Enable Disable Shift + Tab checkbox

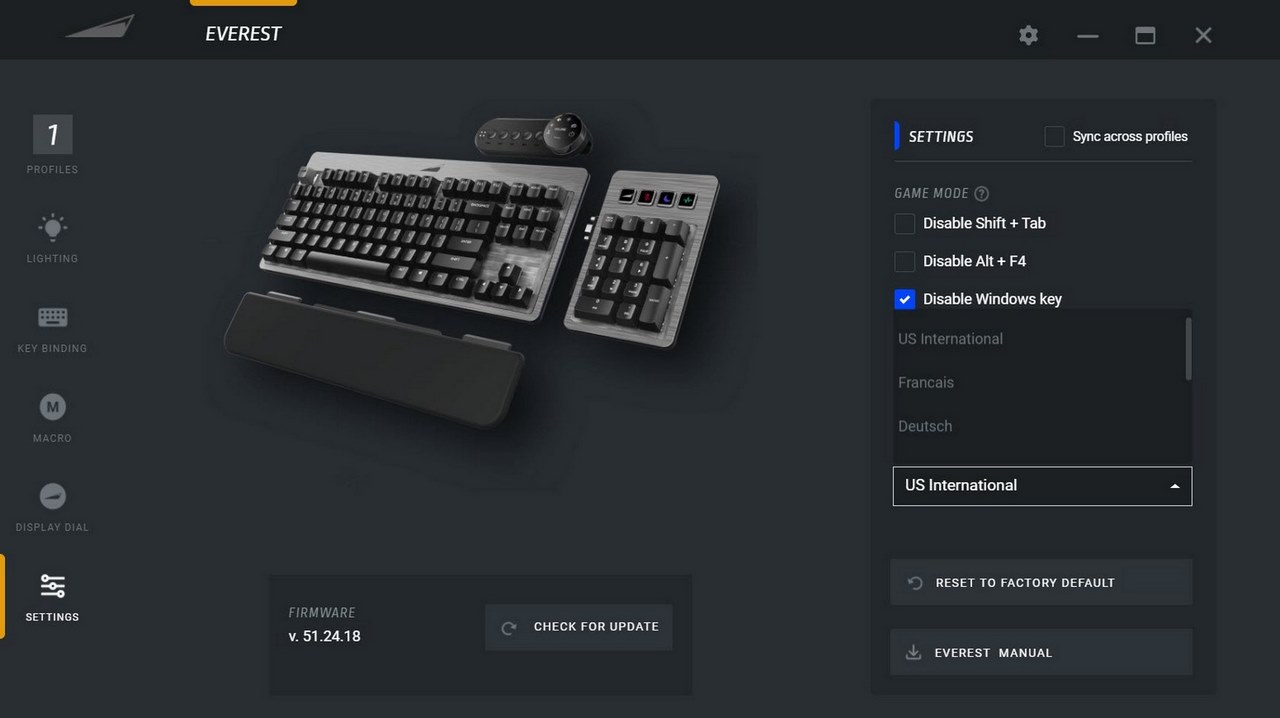[904, 223]
